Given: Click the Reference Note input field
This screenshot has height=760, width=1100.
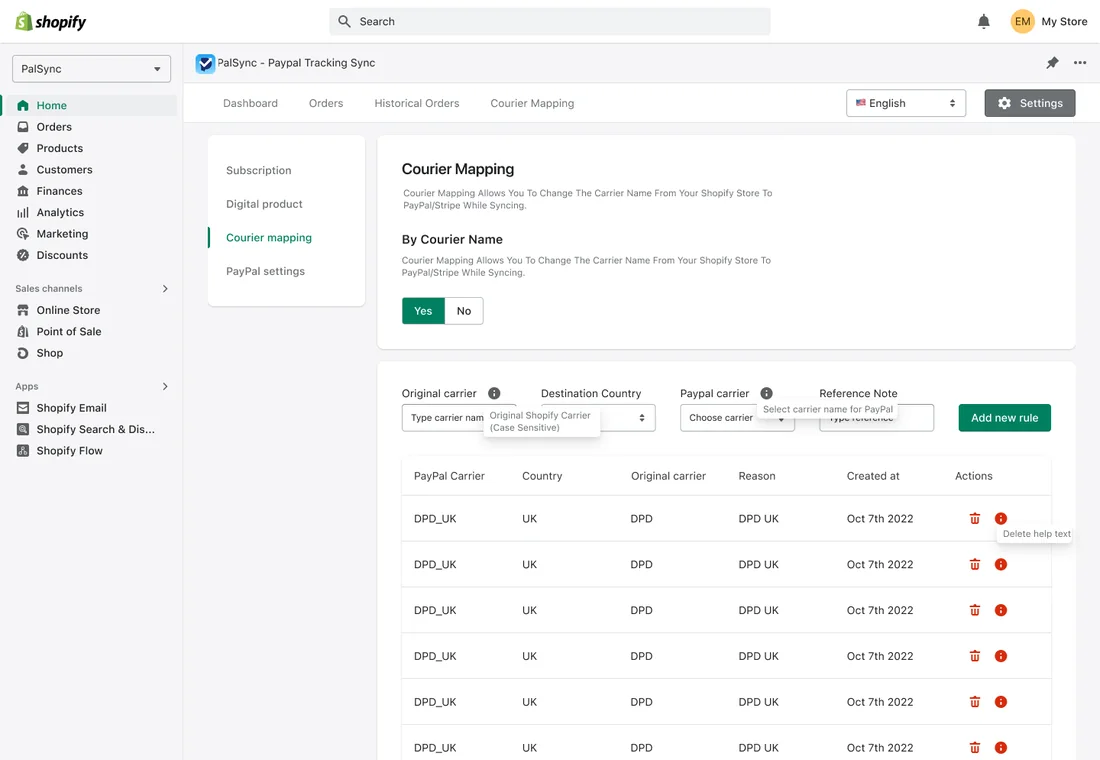Looking at the screenshot, I should point(876,418).
